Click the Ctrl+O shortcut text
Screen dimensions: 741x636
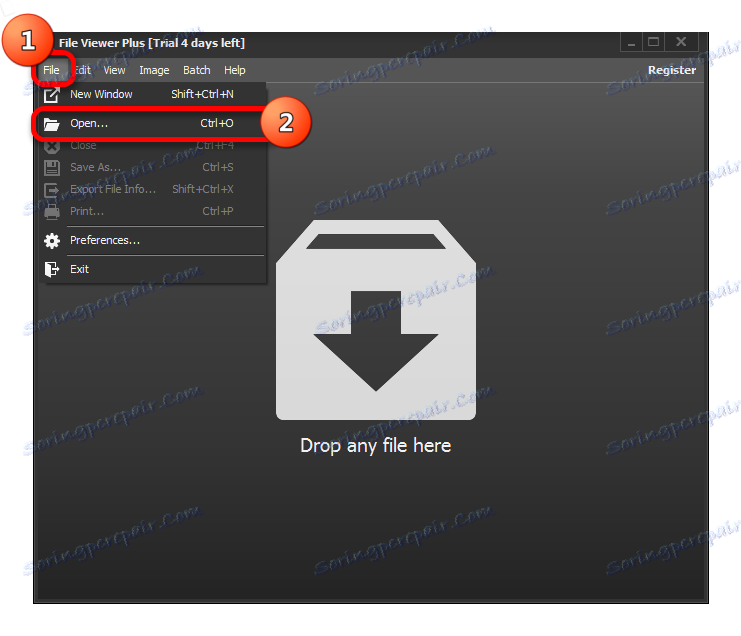tap(217, 123)
